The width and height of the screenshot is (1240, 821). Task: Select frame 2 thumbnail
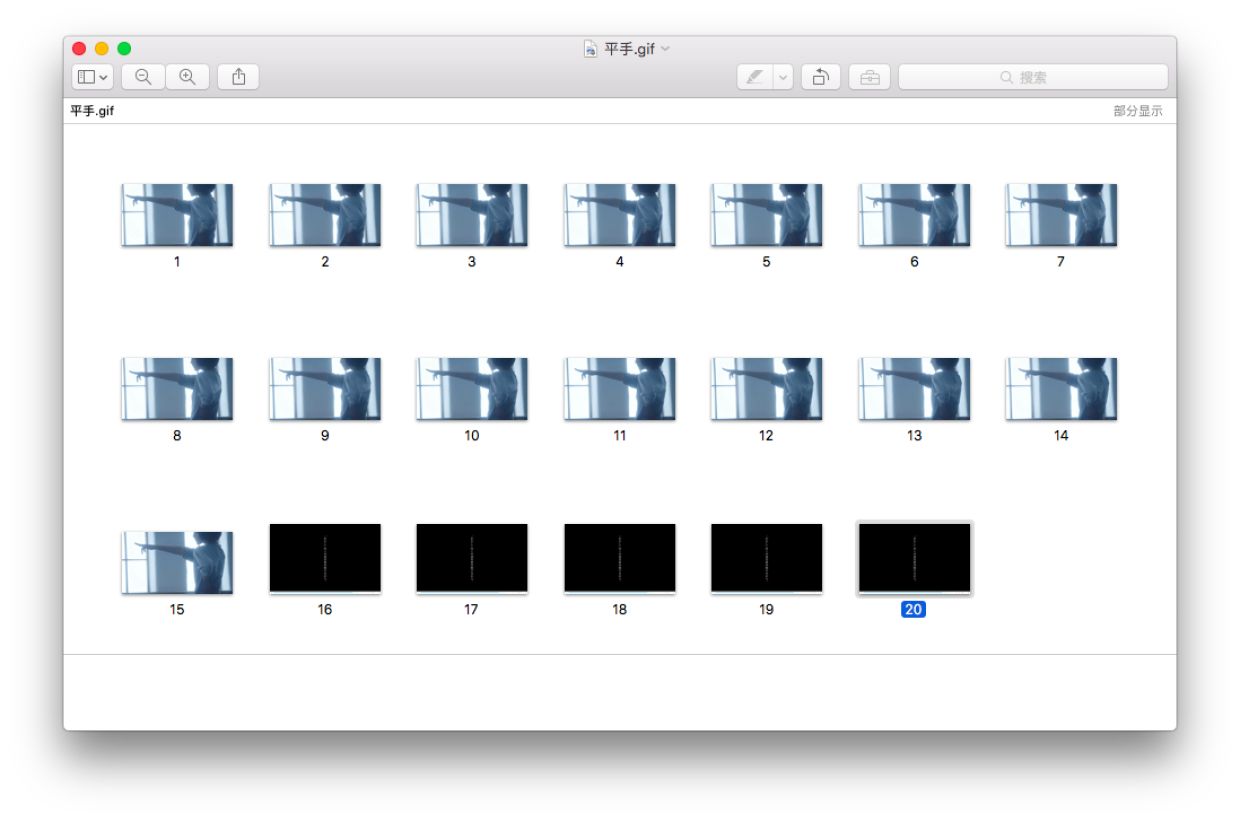coord(325,215)
